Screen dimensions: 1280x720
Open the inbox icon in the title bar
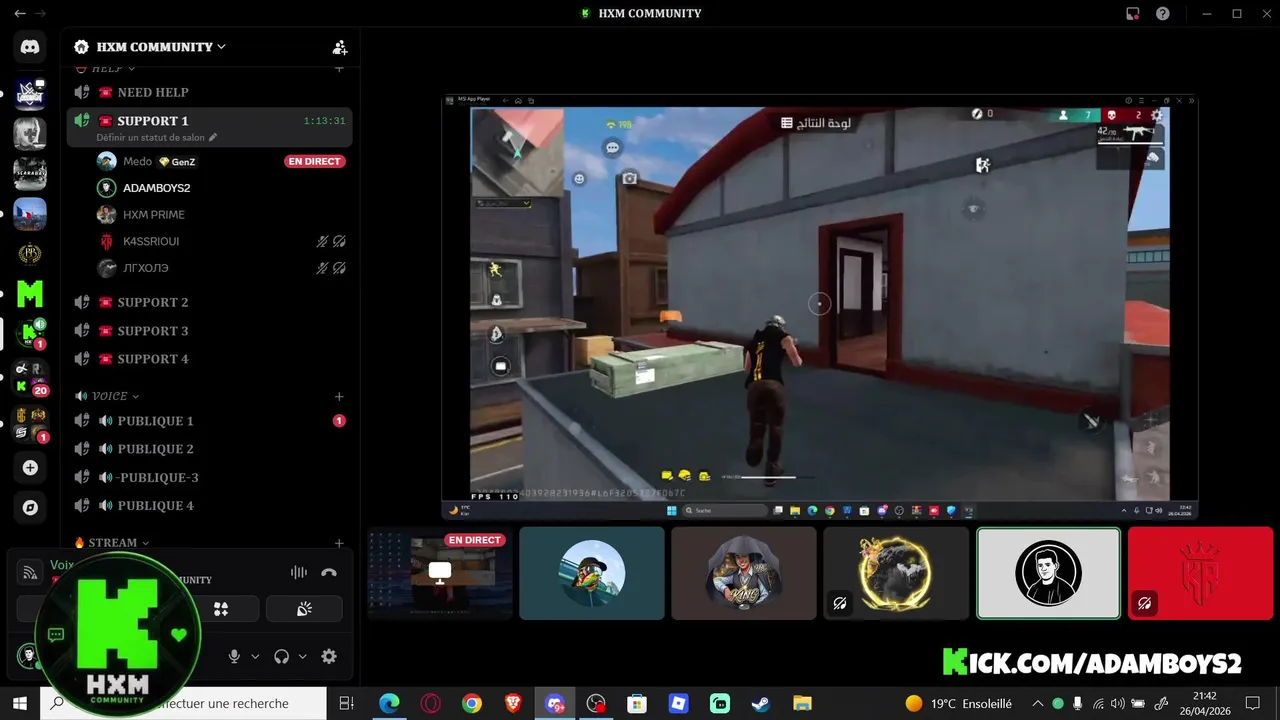coord(1132,13)
